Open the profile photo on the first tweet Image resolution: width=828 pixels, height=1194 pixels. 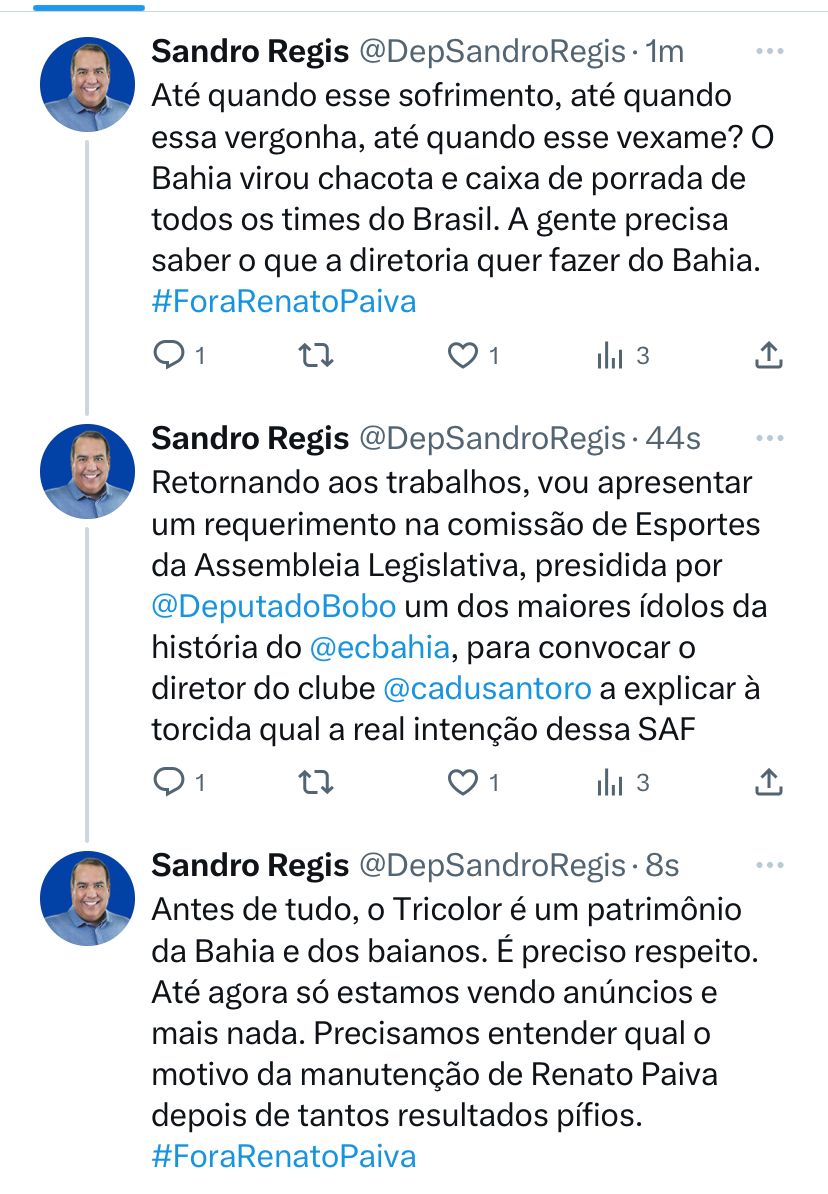tap(87, 84)
